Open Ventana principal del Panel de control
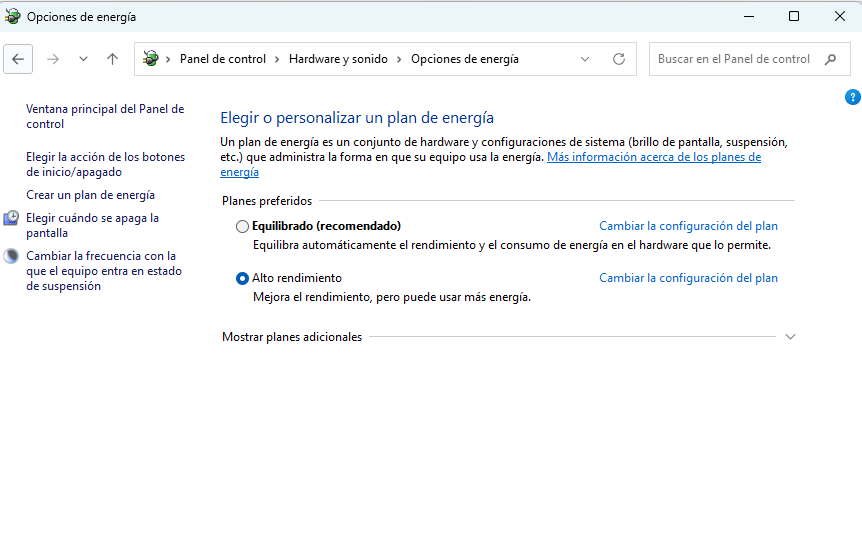This screenshot has width=862, height=558. pos(105,116)
